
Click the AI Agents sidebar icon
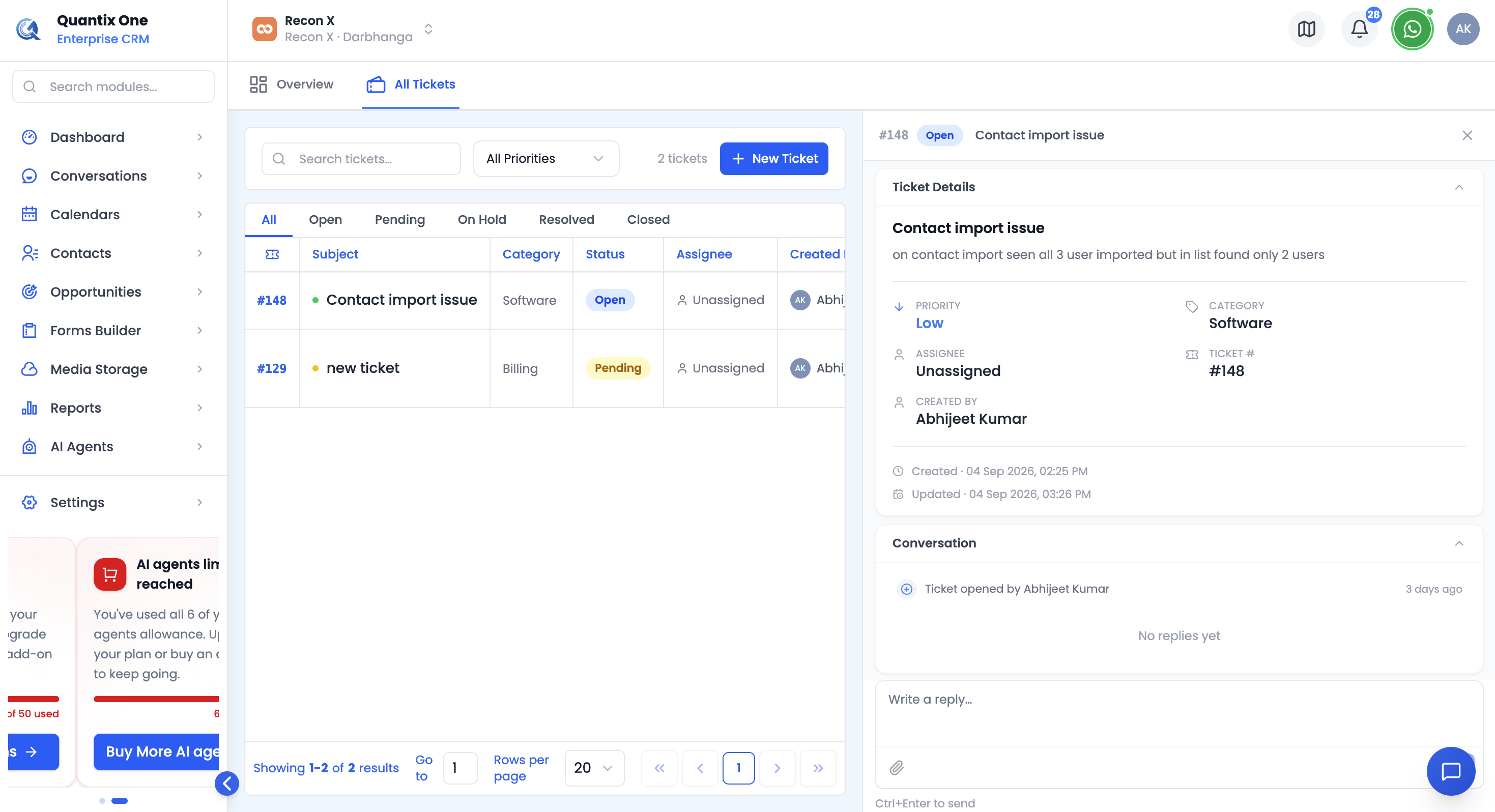29,446
